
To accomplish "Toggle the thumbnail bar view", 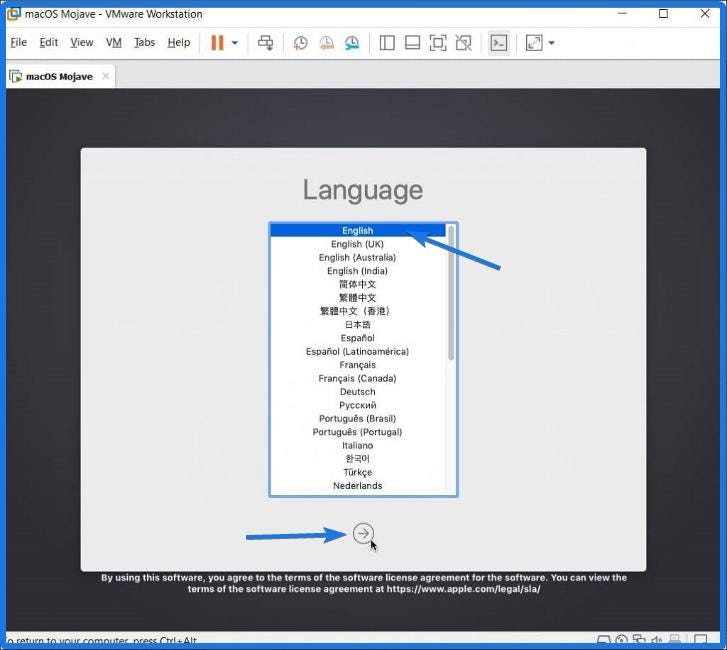I will 412,43.
